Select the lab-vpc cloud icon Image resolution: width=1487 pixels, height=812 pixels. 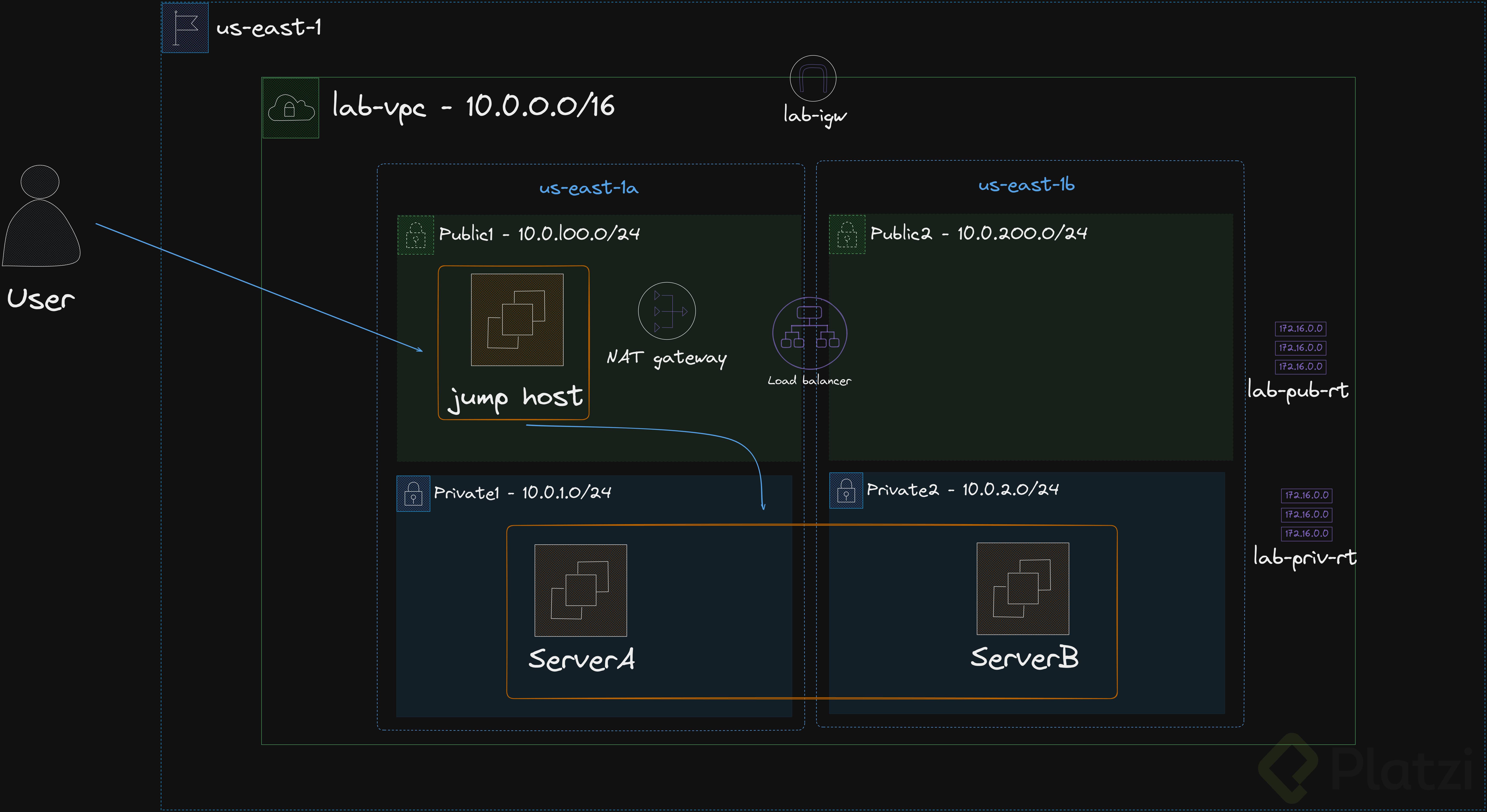point(291,108)
